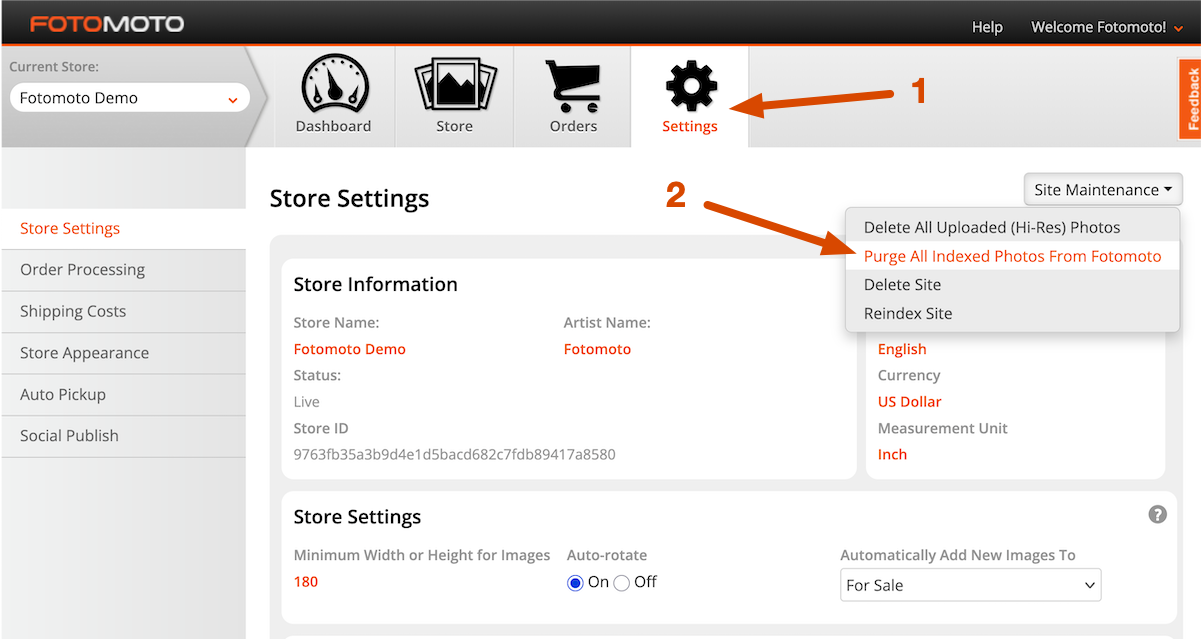The image size is (1201, 640).
Task: Open the Welcome Fotomoto user menu
Action: click(1105, 27)
